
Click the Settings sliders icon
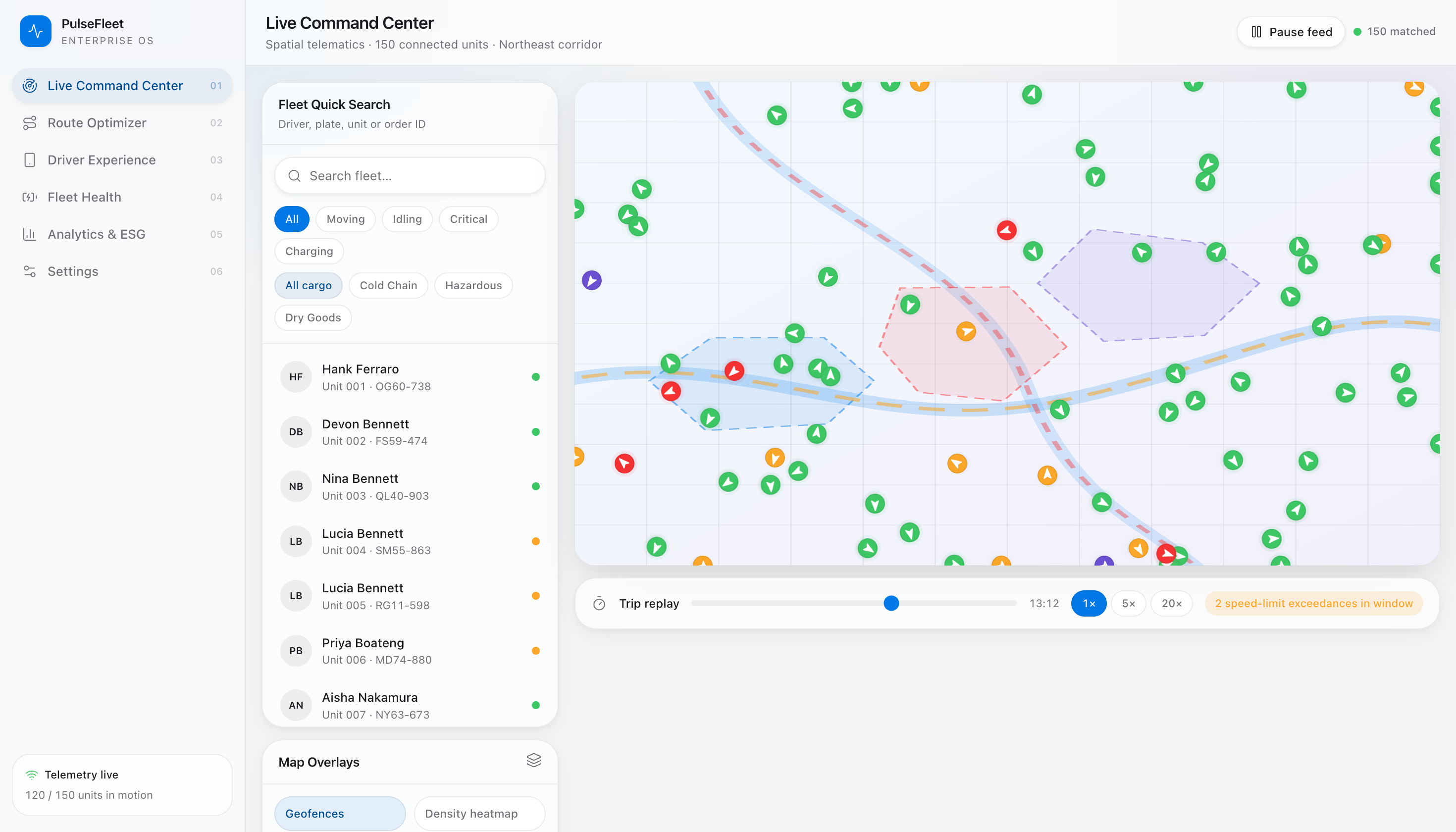pyautogui.click(x=30, y=271)
